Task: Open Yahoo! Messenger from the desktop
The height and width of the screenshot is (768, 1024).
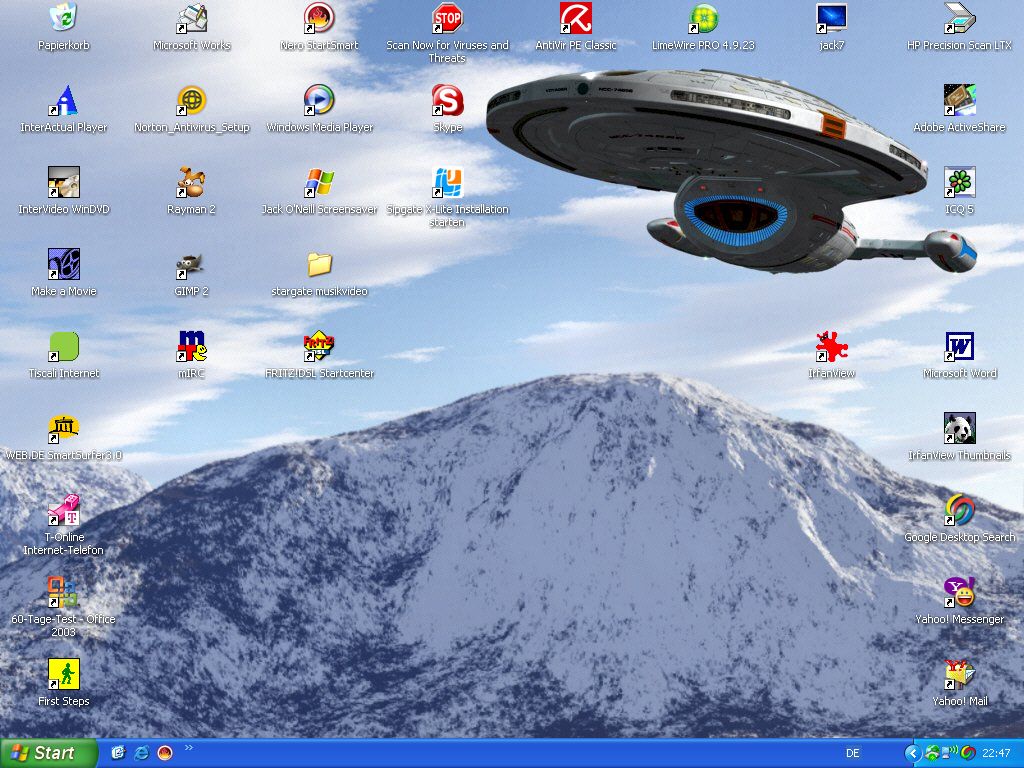Action: 959,592
